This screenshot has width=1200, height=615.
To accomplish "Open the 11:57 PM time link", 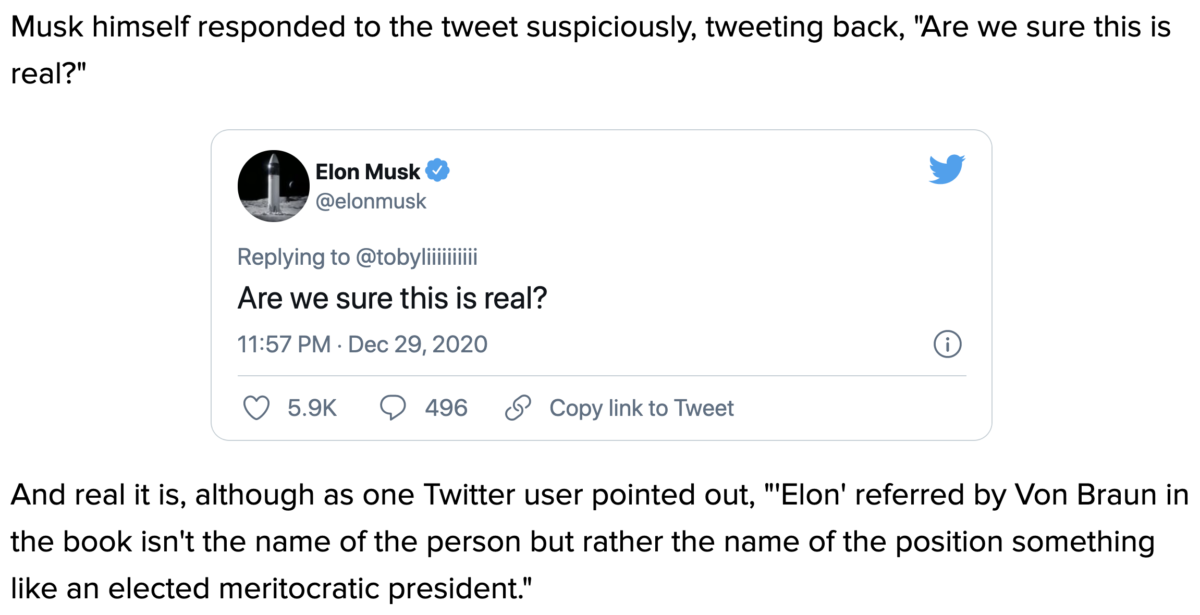I will coord(284,345).
